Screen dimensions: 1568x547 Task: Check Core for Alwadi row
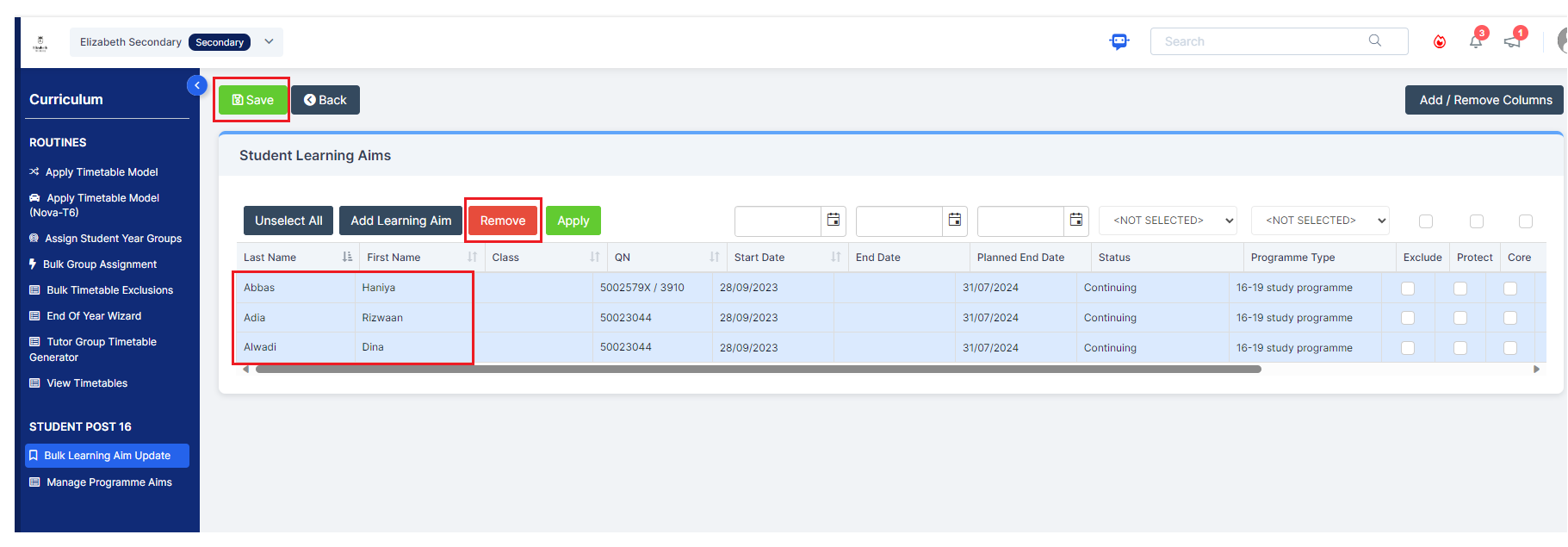tap(1510, 348)
